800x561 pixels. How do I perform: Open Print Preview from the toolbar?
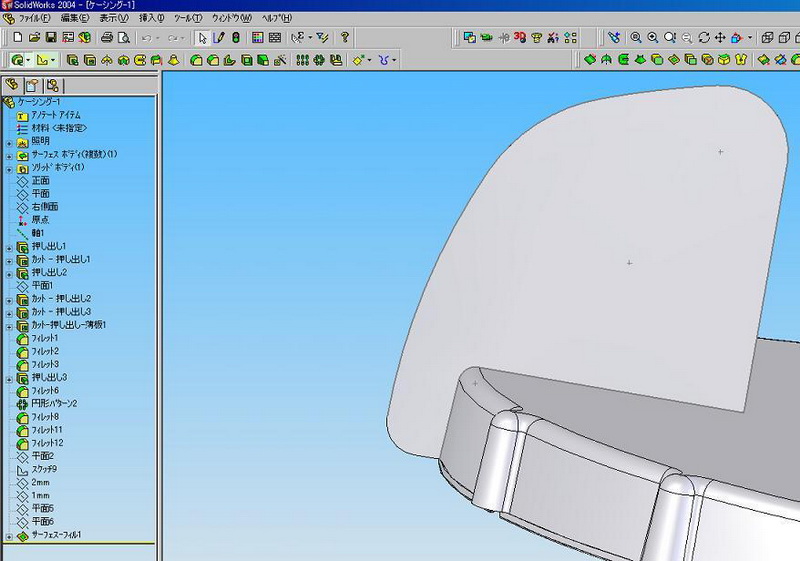tap(123, 37)
